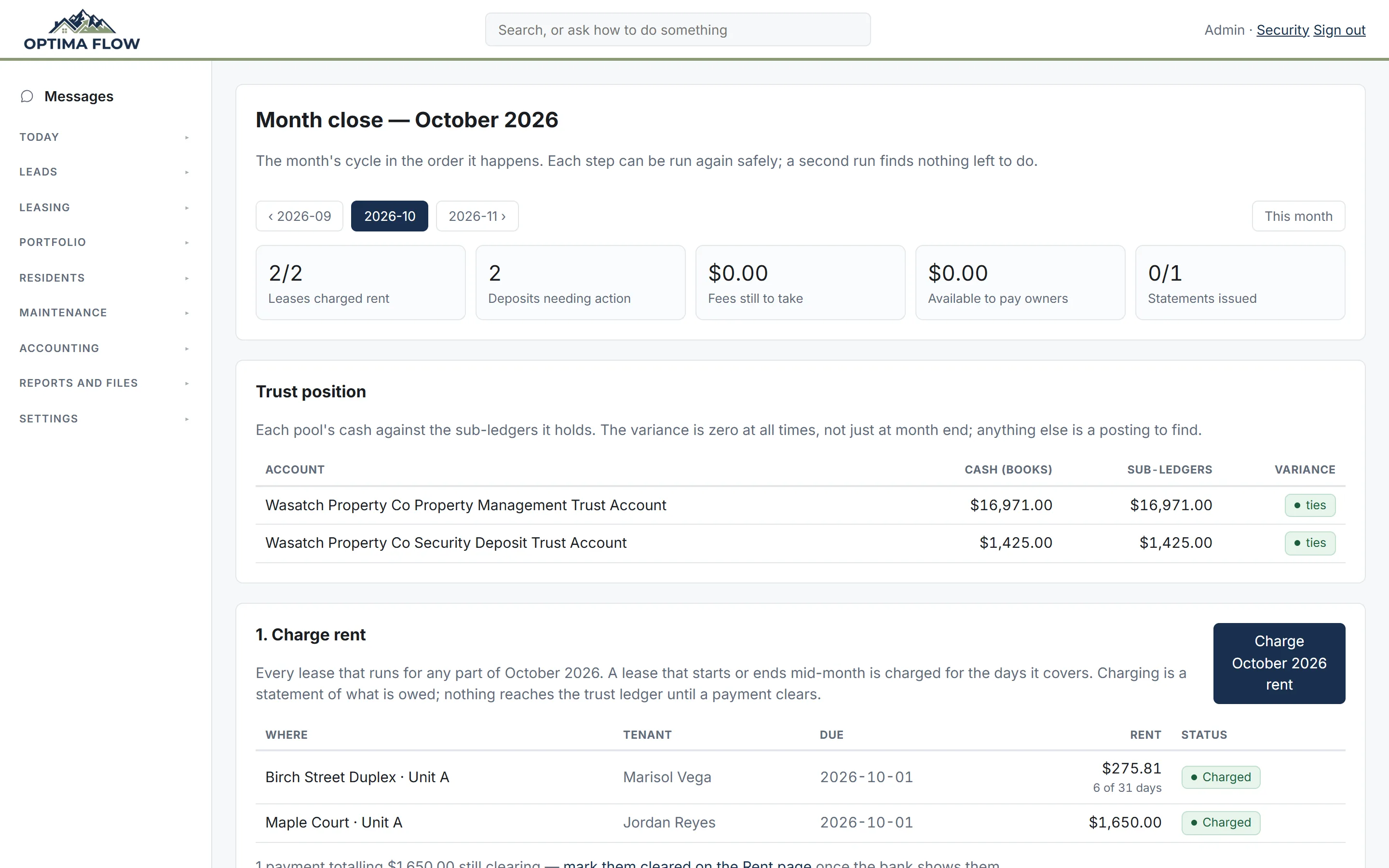
Task: Click Charge October 2026 rent button
Action: (1279, 663)
